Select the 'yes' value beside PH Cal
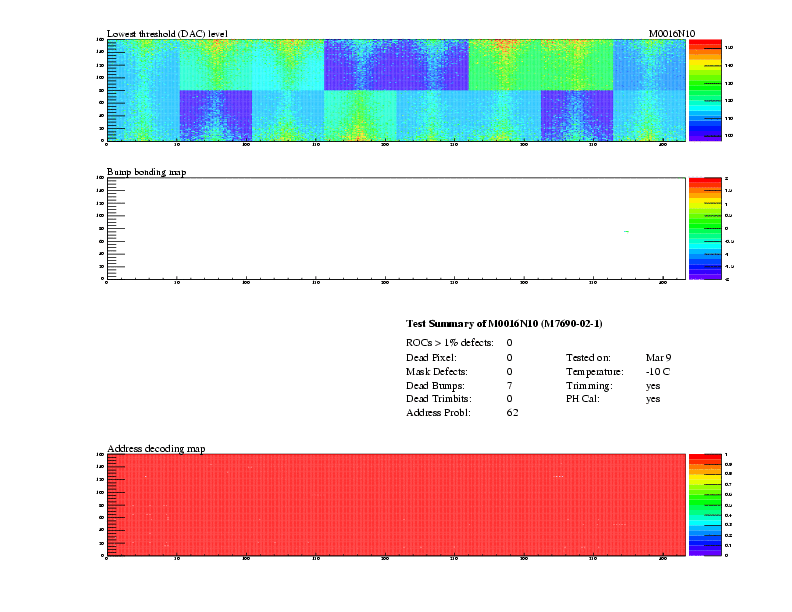792x612 pixels. (x=653, y=399)
